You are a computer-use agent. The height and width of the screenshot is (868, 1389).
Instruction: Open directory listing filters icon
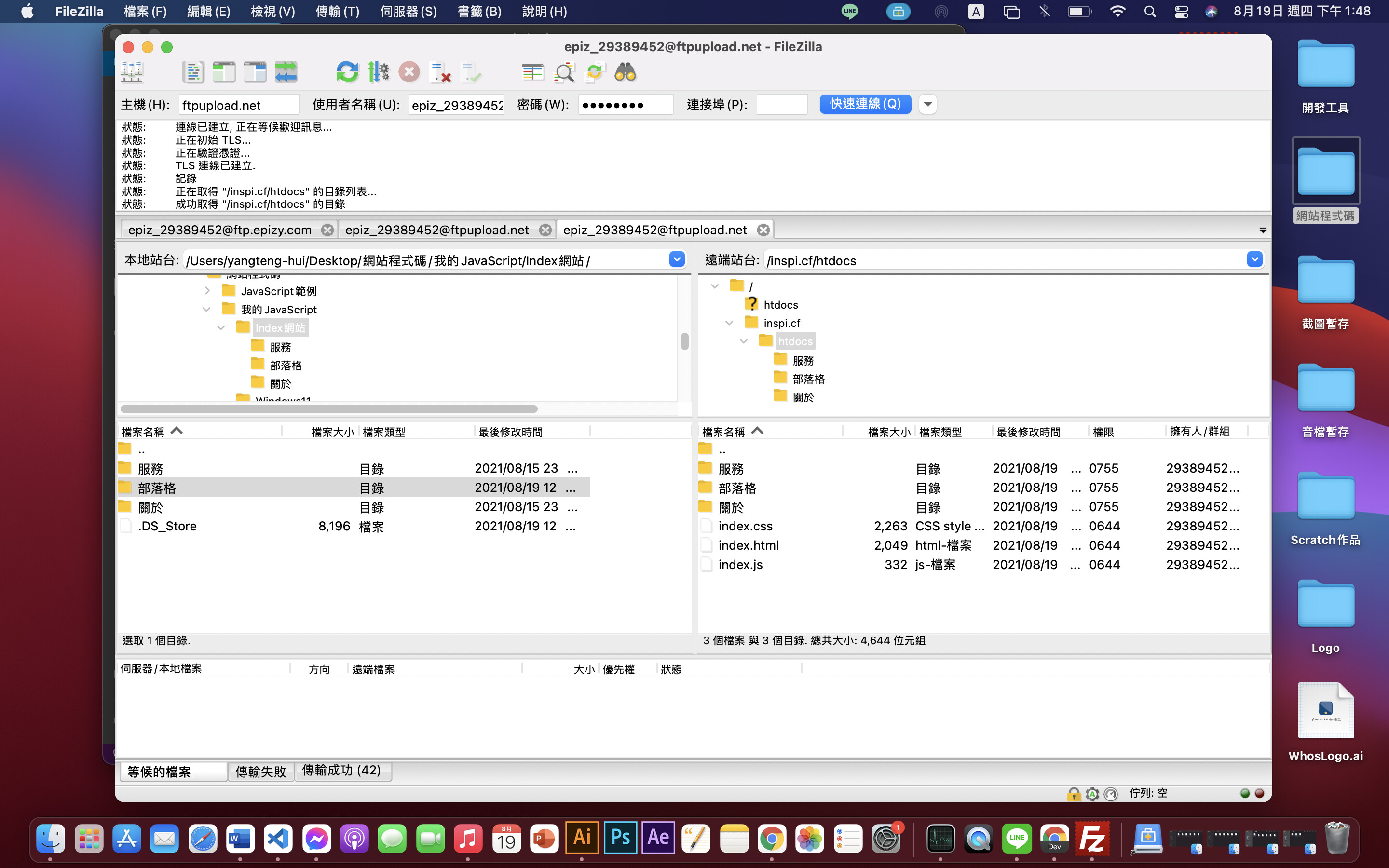pos(532,72)
